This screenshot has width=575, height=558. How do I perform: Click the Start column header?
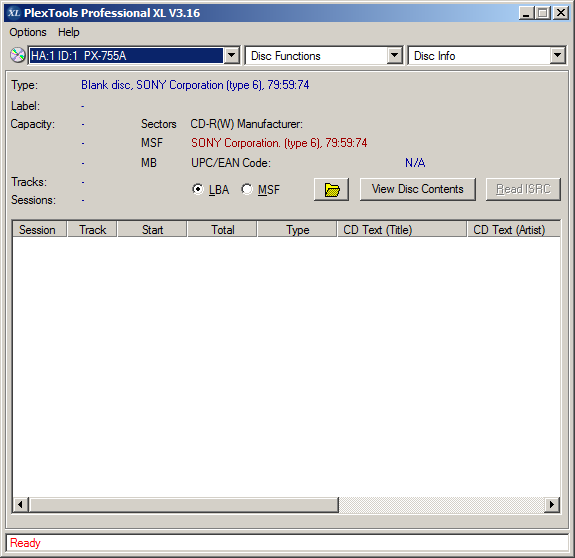[152, 230]
